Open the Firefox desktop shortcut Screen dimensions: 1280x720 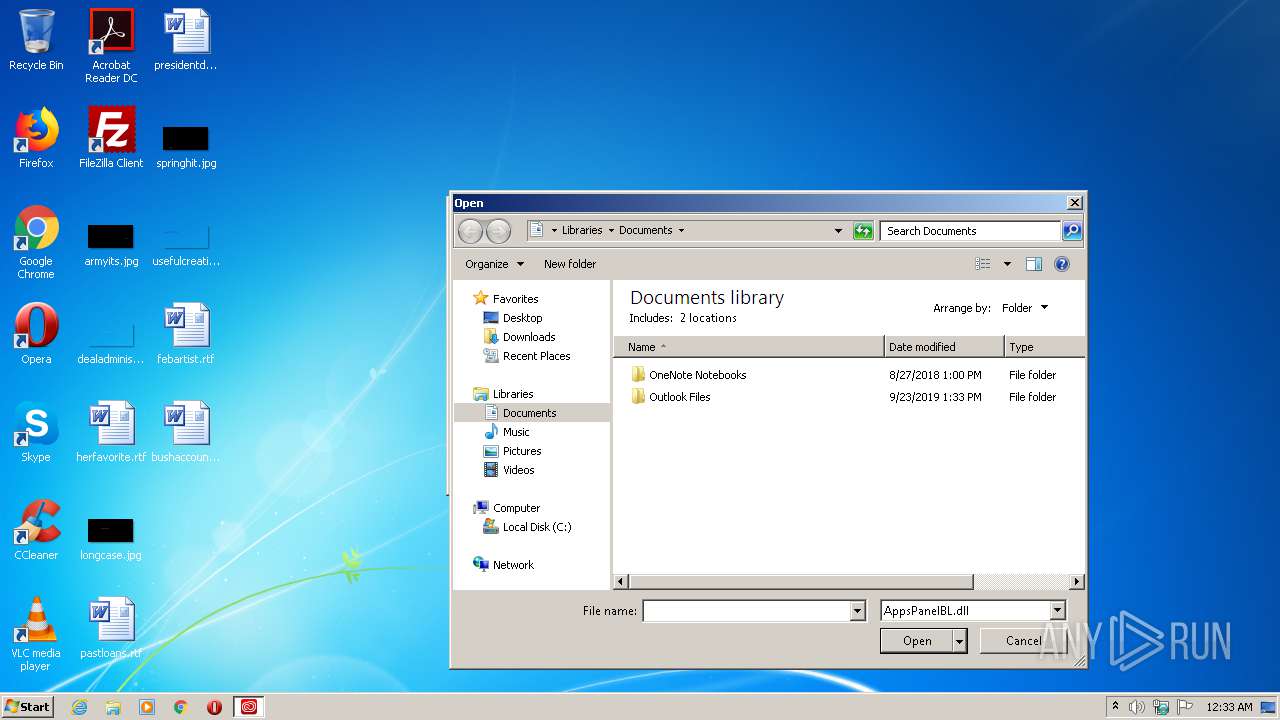[36, 138]
